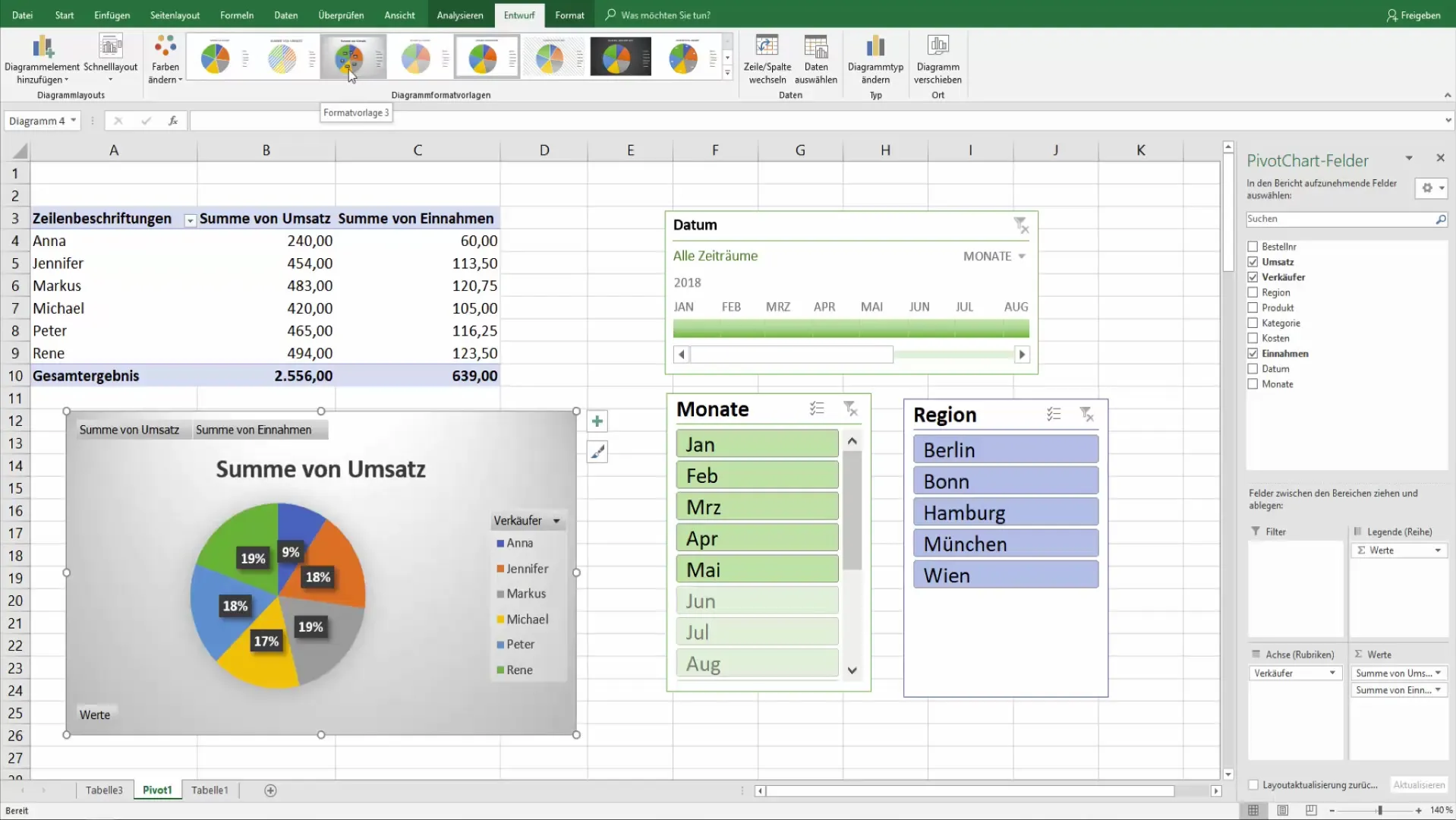Open the Tabelle3 sheet tab
This screenshot has height=820, width=1456.
coord(104,790)
